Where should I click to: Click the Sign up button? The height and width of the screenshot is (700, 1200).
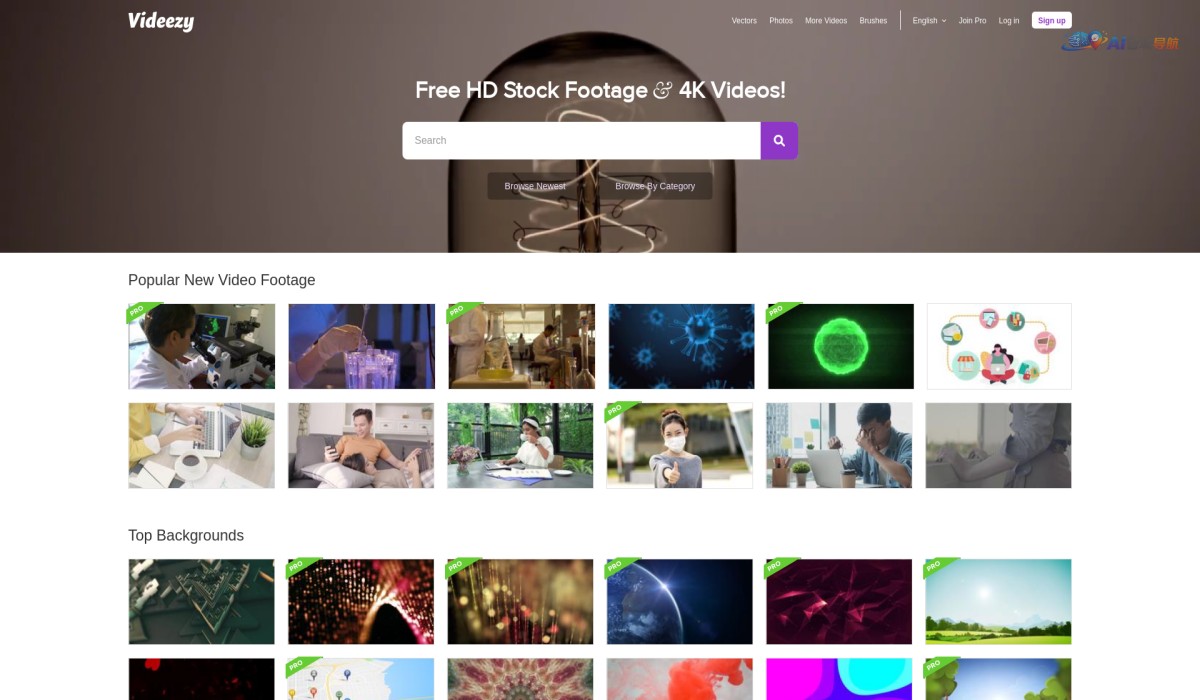tap(1051, 20)
